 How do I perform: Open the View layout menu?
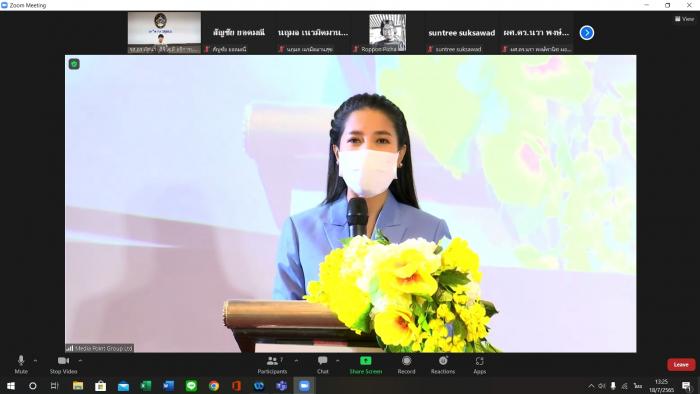[x=685, y=19]
